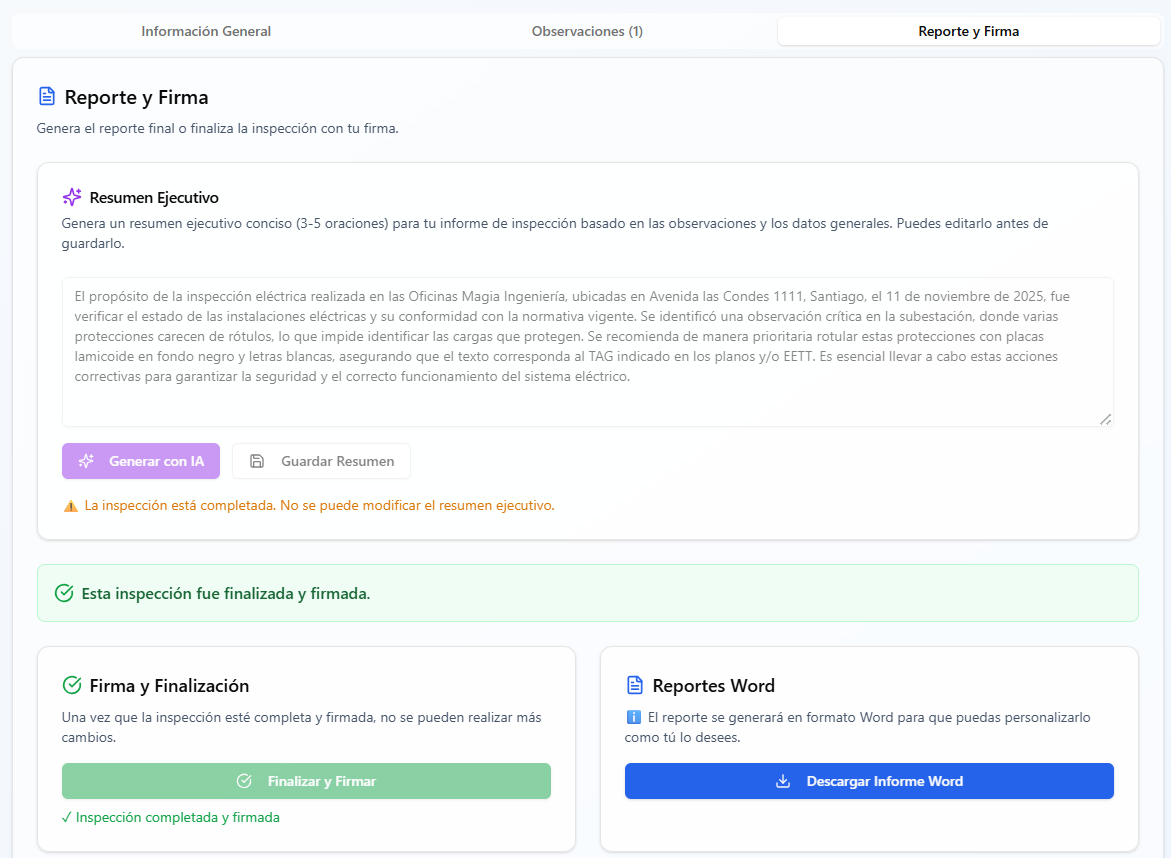1171x858 pixels.
Task: Click the resize handle of the summary text area
Action: (x=1105, y=419)
